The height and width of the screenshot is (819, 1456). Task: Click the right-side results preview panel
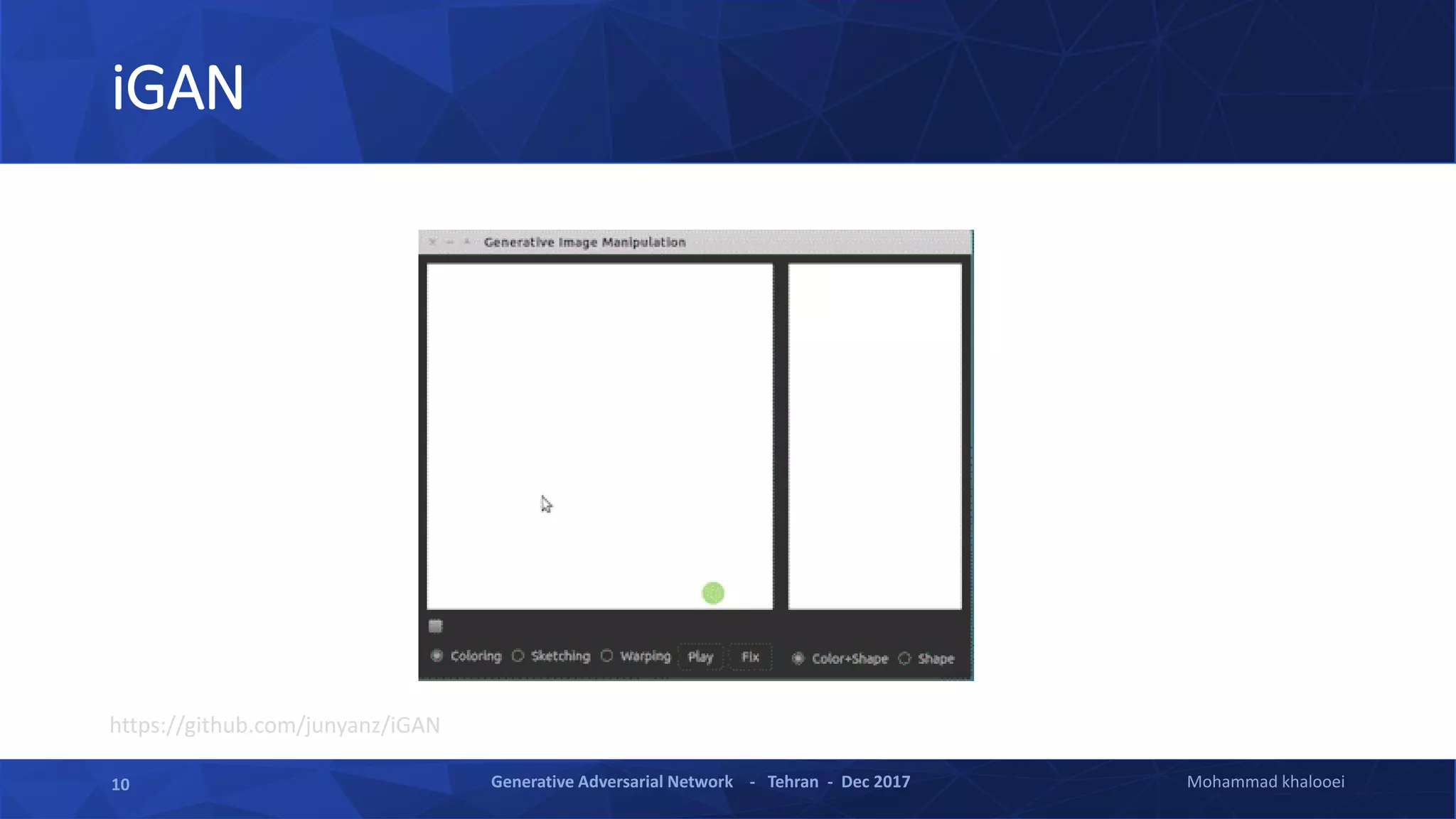pyautogui.click(x=874, y=435)
